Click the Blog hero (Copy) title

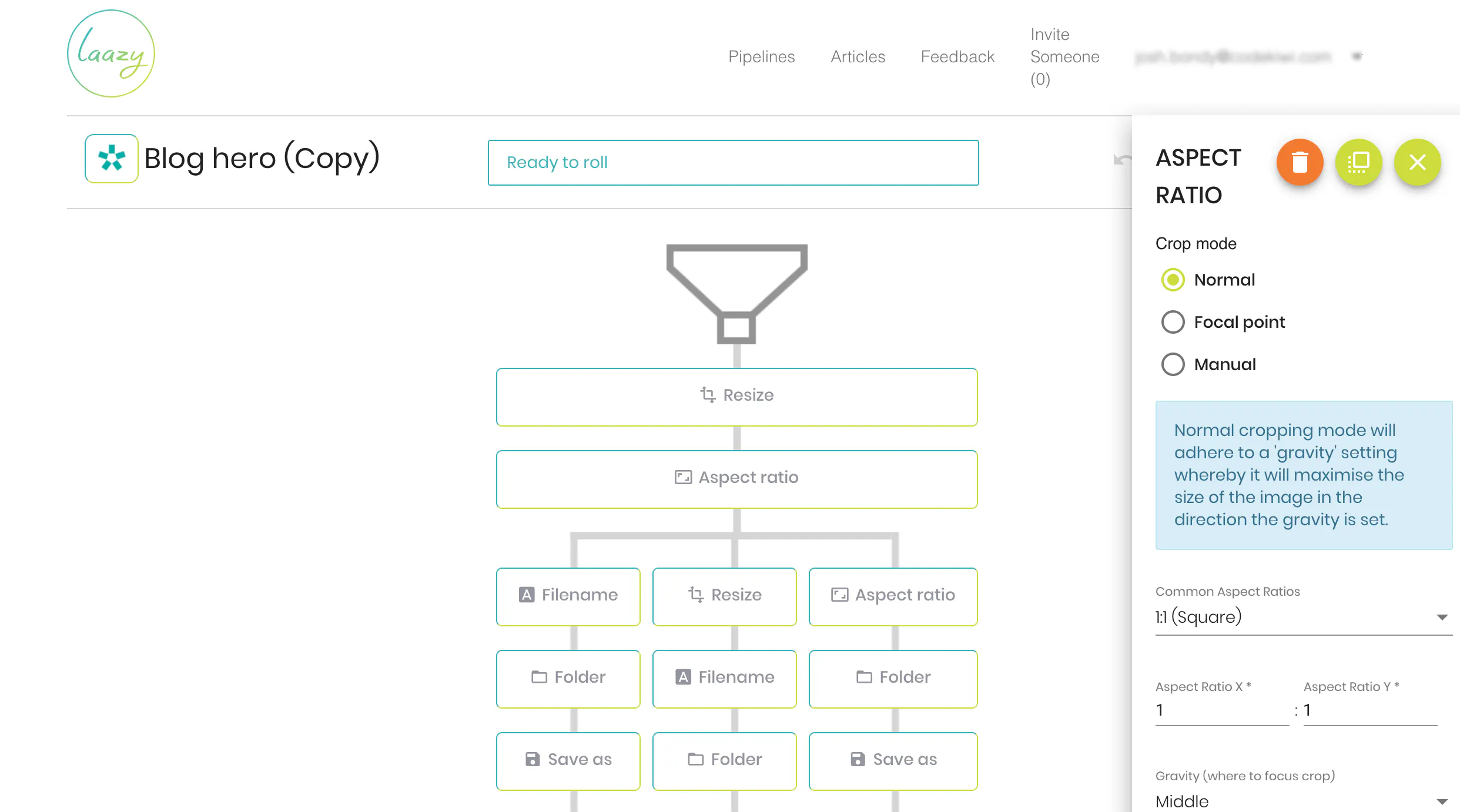[262, 158]
